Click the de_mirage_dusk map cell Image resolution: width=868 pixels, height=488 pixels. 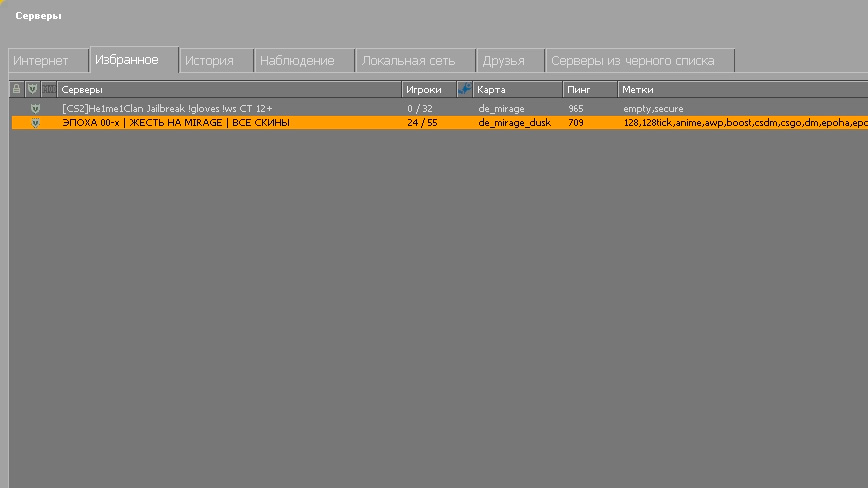pos(514,123)
